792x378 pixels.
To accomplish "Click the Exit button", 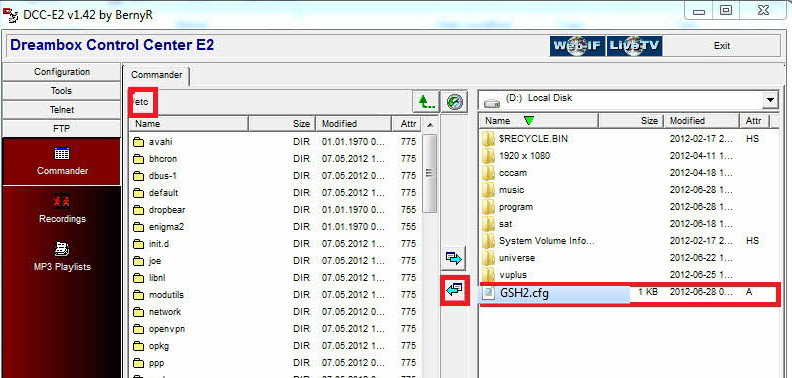I will [722, 46].
